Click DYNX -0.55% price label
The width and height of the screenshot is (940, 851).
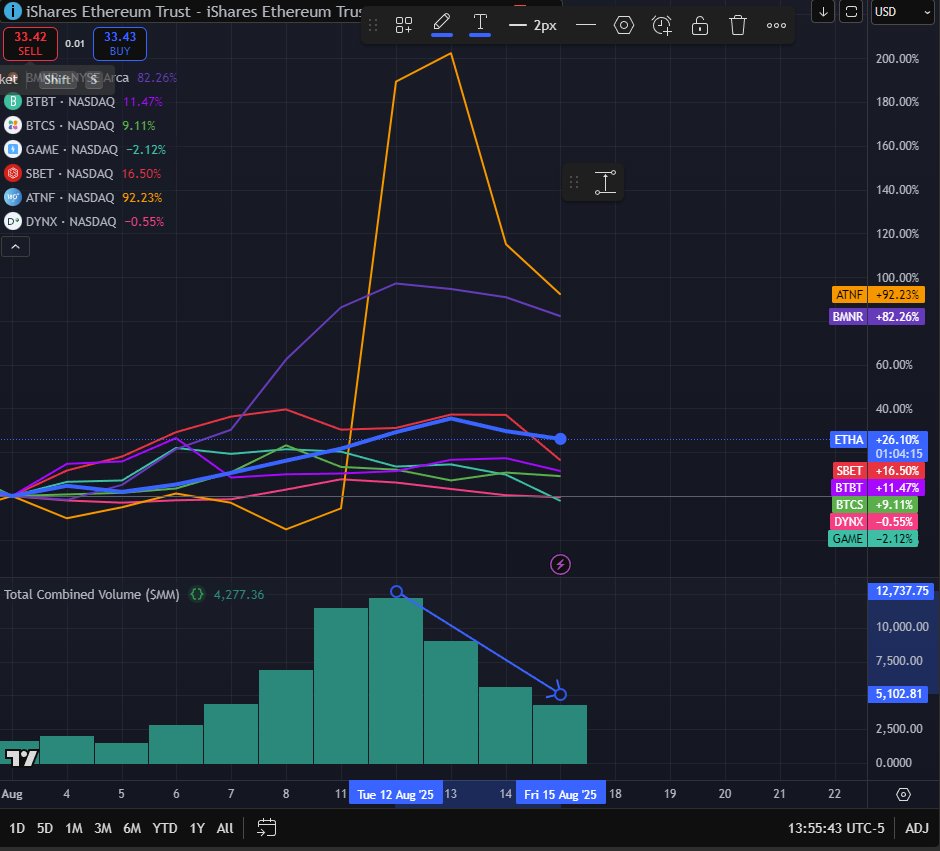tap(873, 521)
